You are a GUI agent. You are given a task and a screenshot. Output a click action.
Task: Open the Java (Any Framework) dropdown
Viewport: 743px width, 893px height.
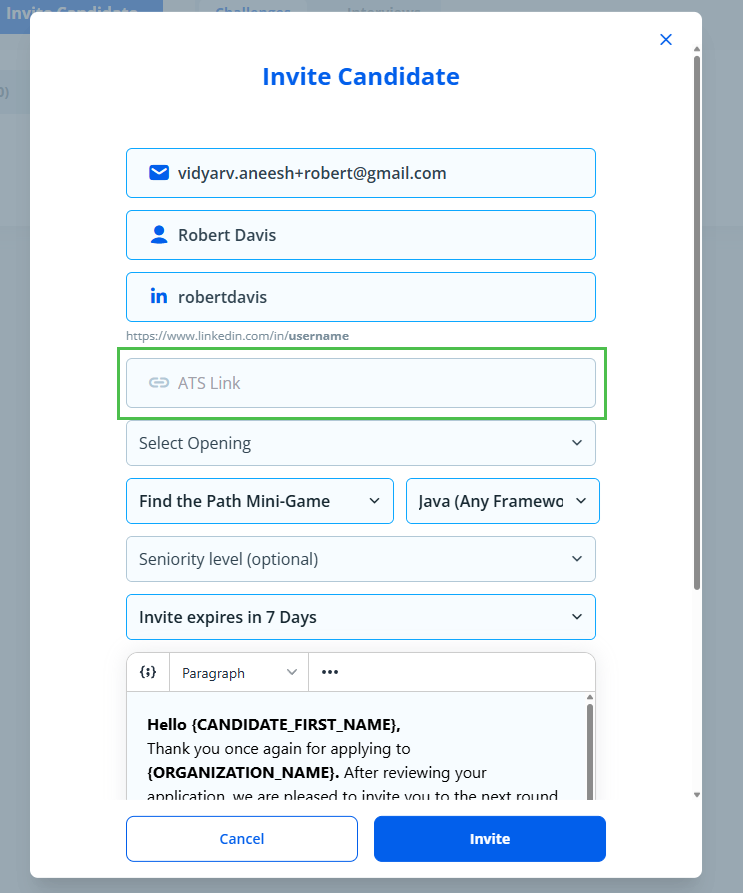(x=502, y=501)
